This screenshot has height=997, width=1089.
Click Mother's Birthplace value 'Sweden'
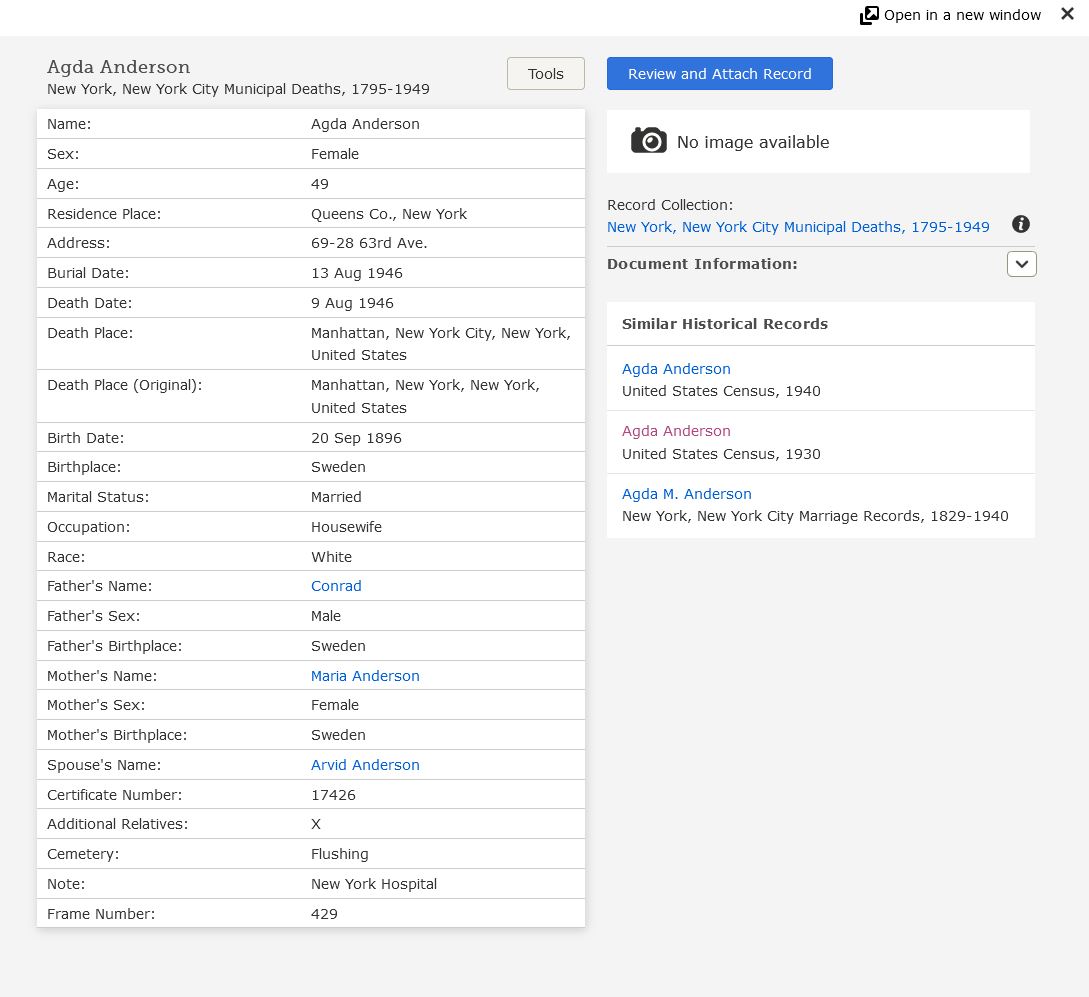[x=338, y=735]
